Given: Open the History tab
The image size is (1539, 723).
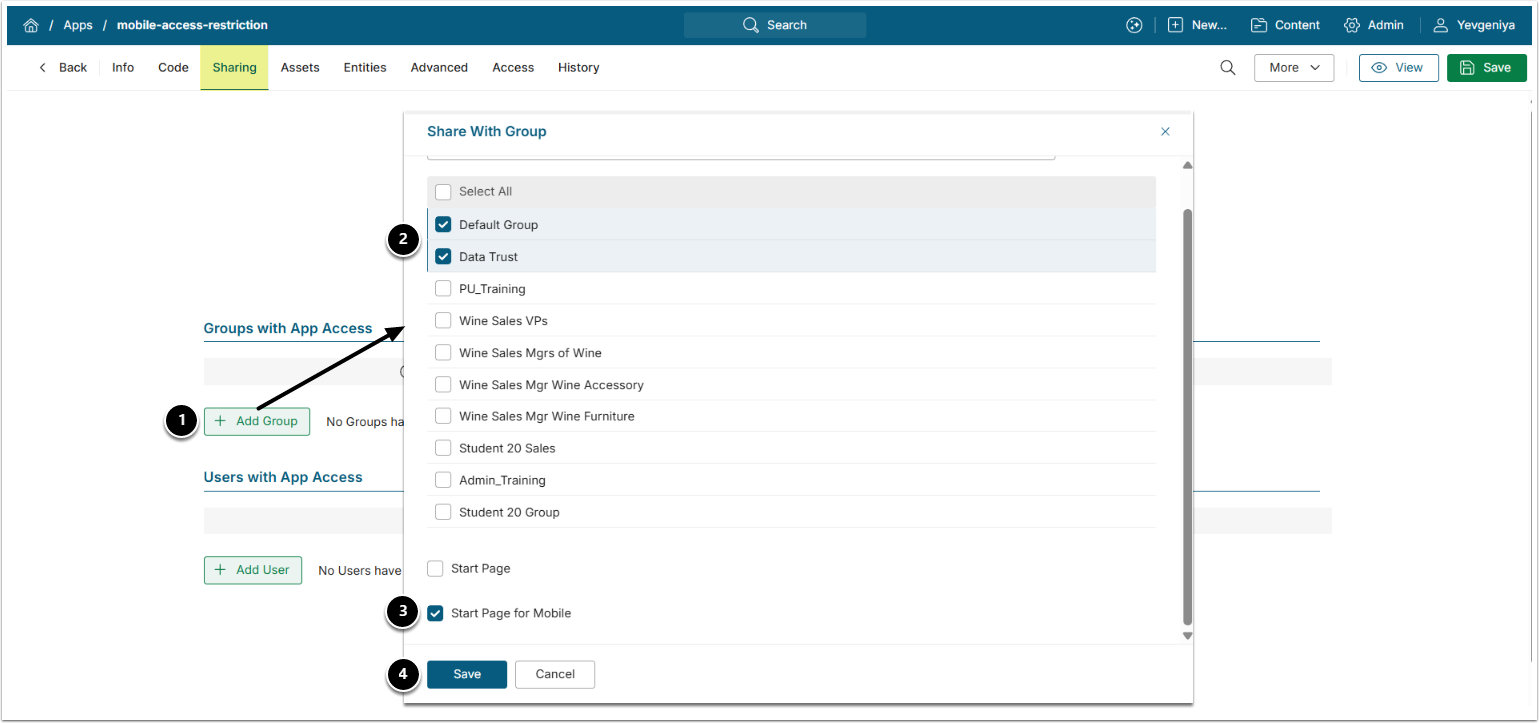Looking at the screenshot, I should tap(578, 67).
